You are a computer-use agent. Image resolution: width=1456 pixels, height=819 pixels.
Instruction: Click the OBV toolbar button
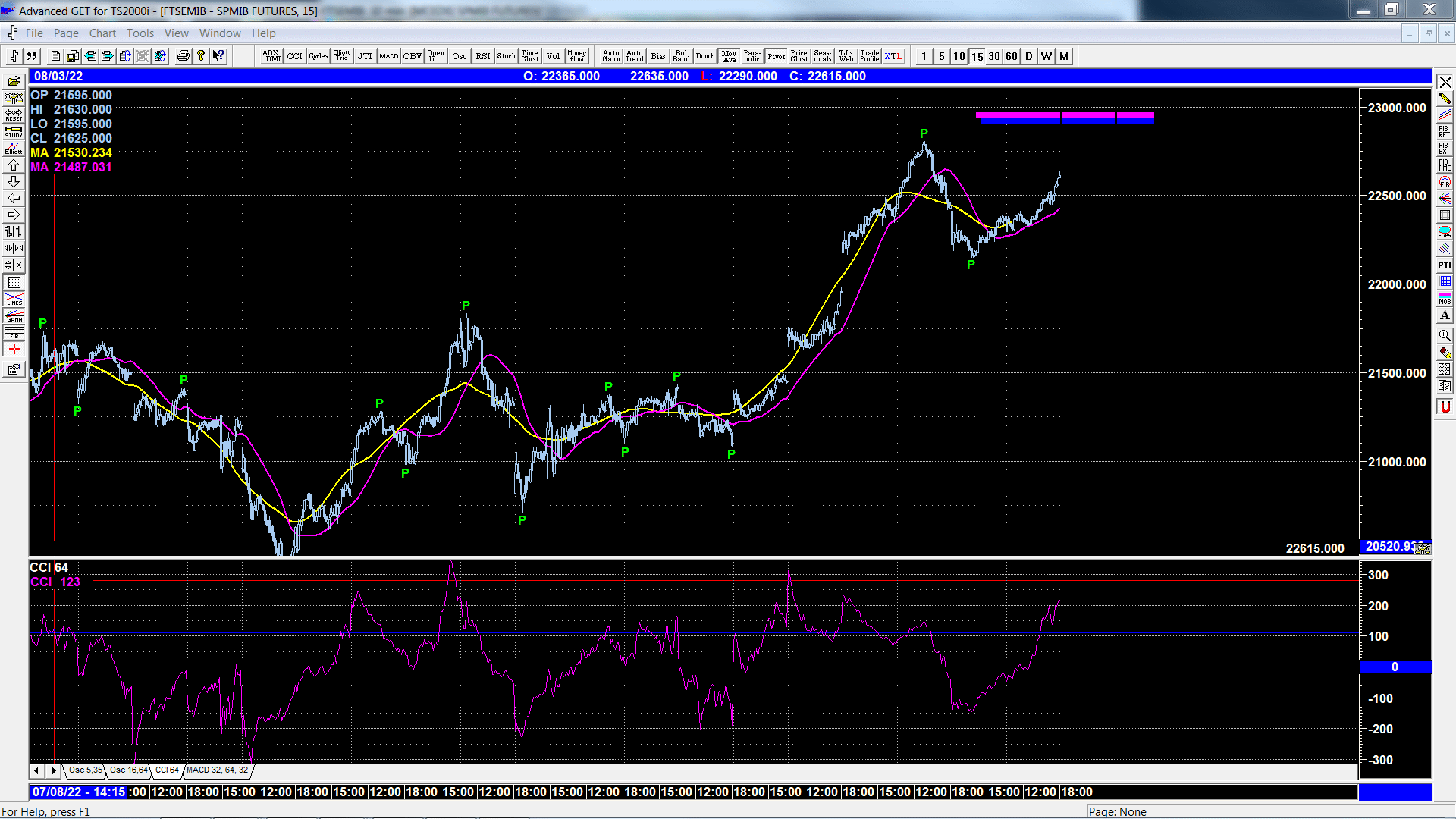[x=412, y=56]
